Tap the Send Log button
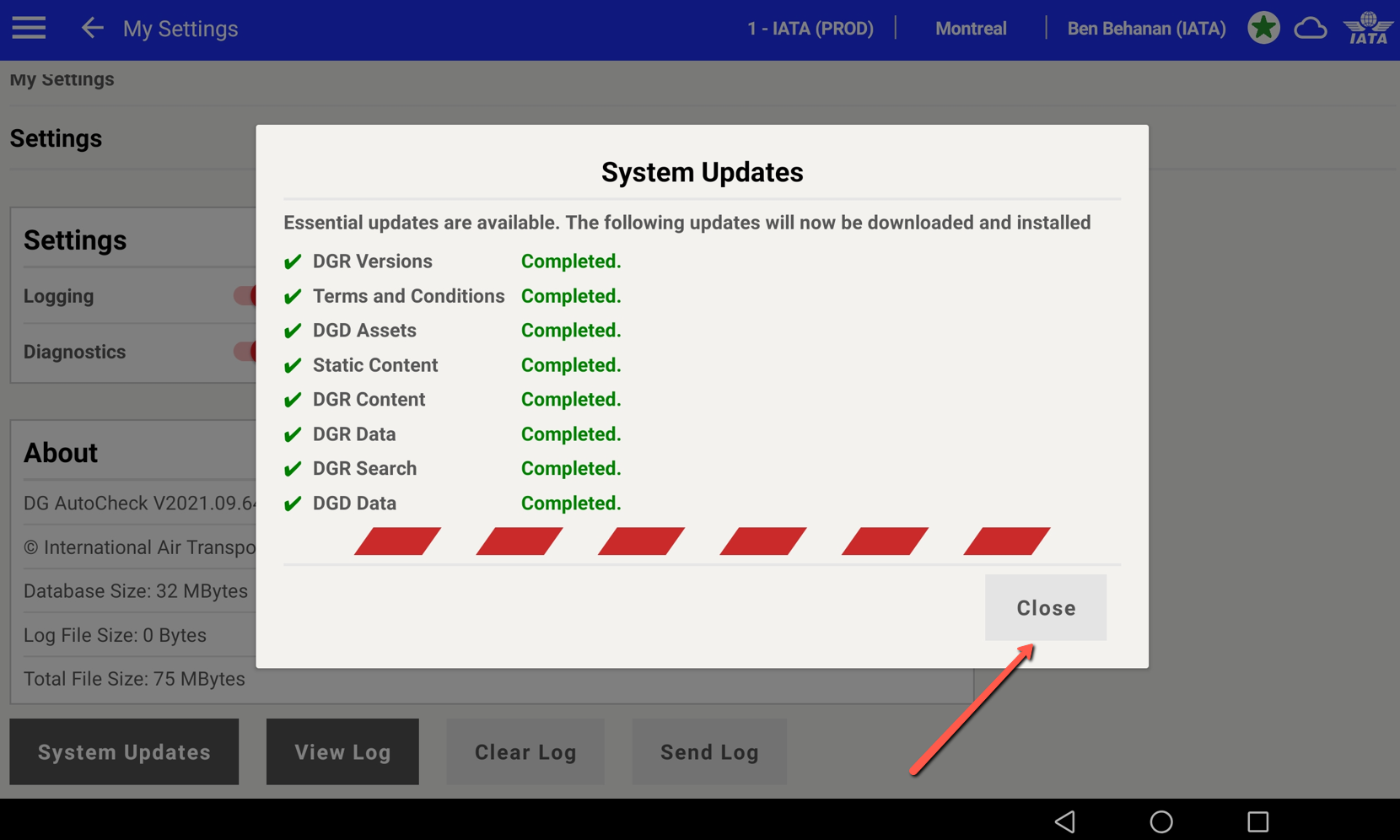 709,751
